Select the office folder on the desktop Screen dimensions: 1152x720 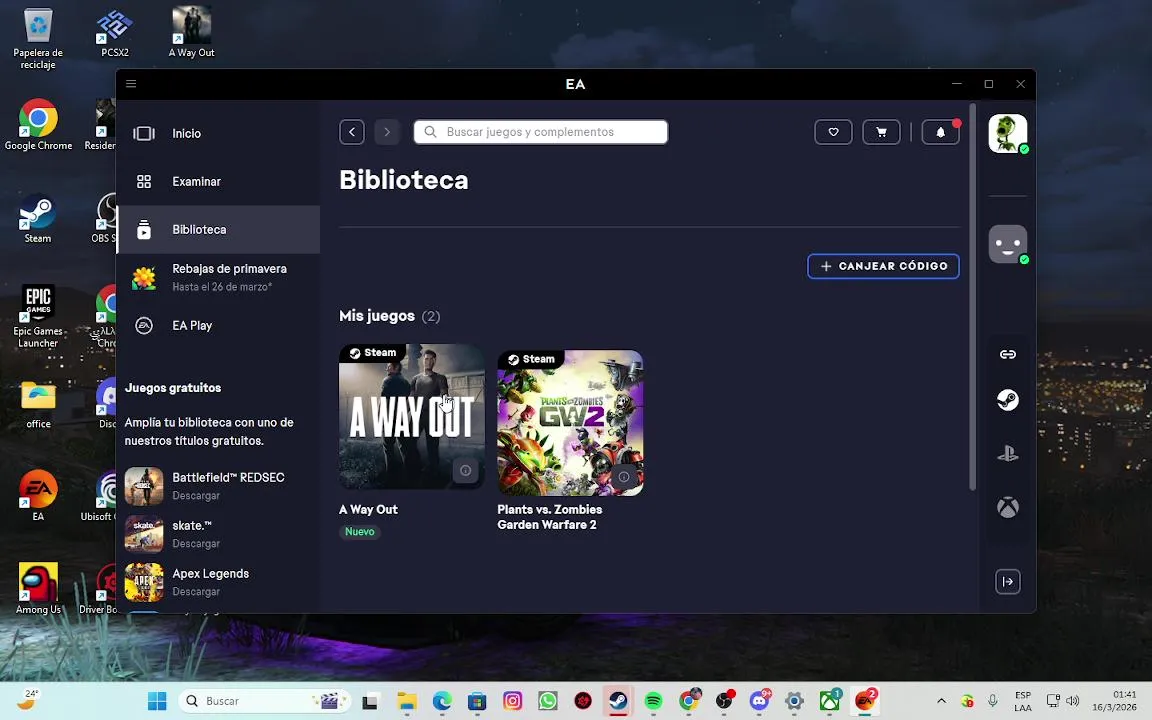tap(38, 404)
